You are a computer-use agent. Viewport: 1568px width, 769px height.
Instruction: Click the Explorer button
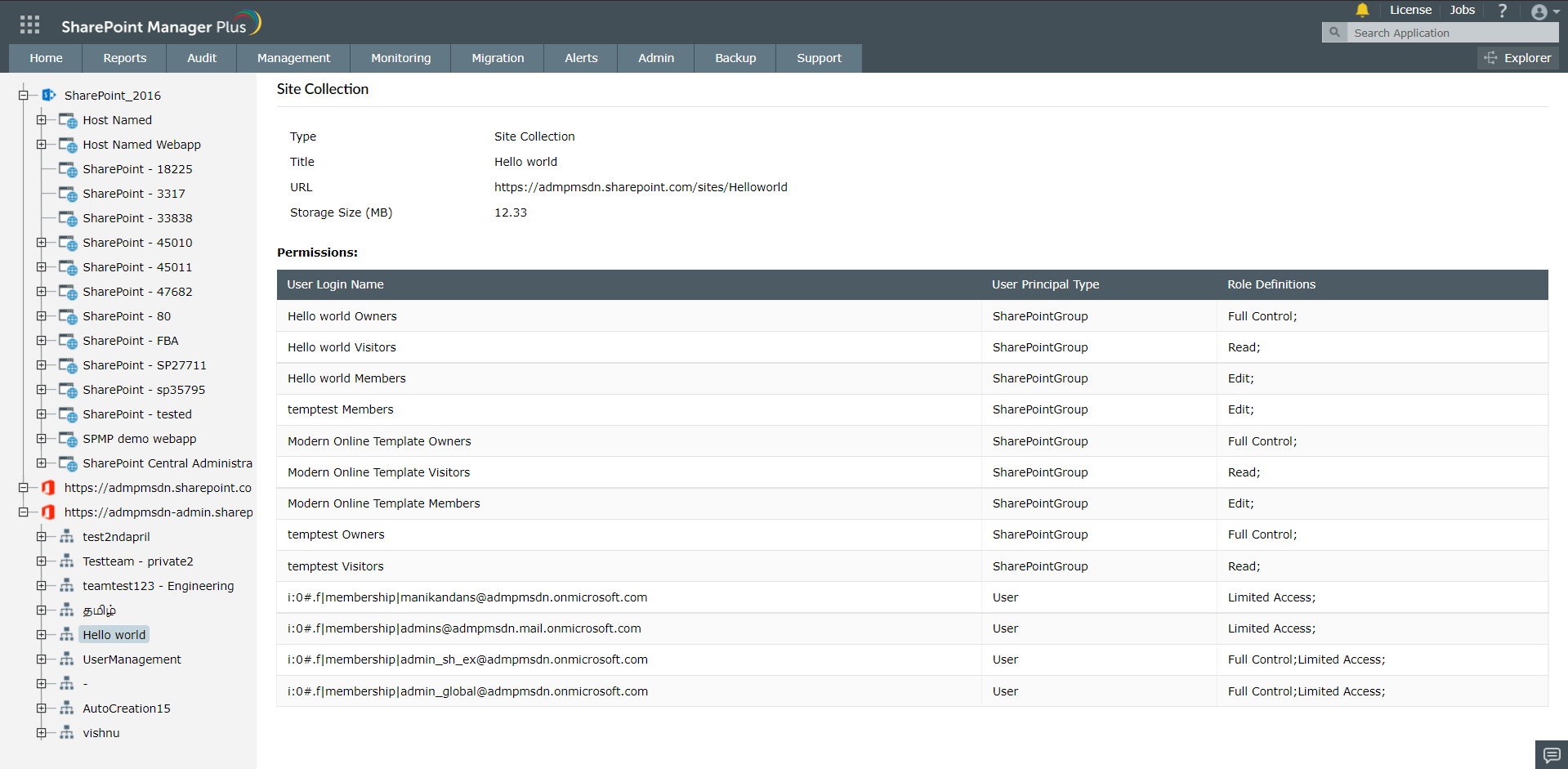(x=1517, y=58)
